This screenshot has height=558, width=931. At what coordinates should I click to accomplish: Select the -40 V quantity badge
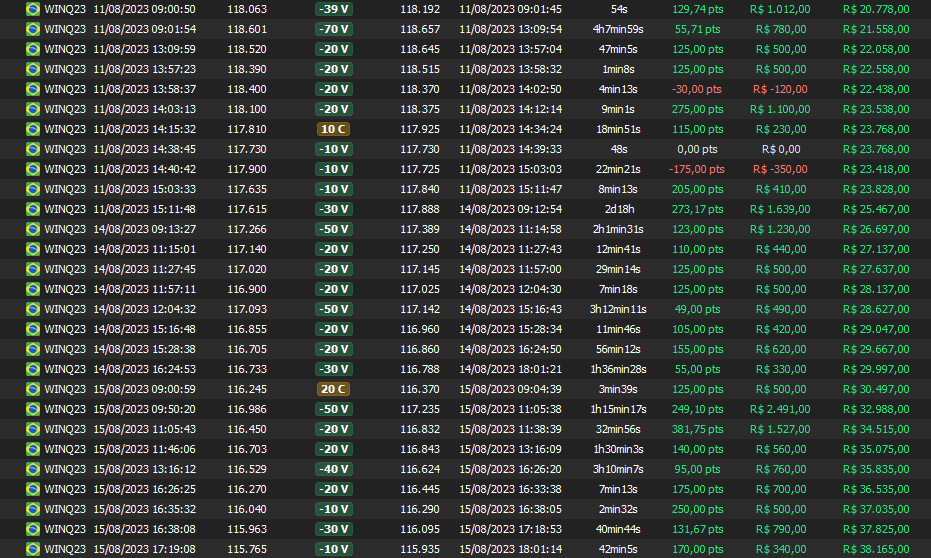tap(332, 469)
